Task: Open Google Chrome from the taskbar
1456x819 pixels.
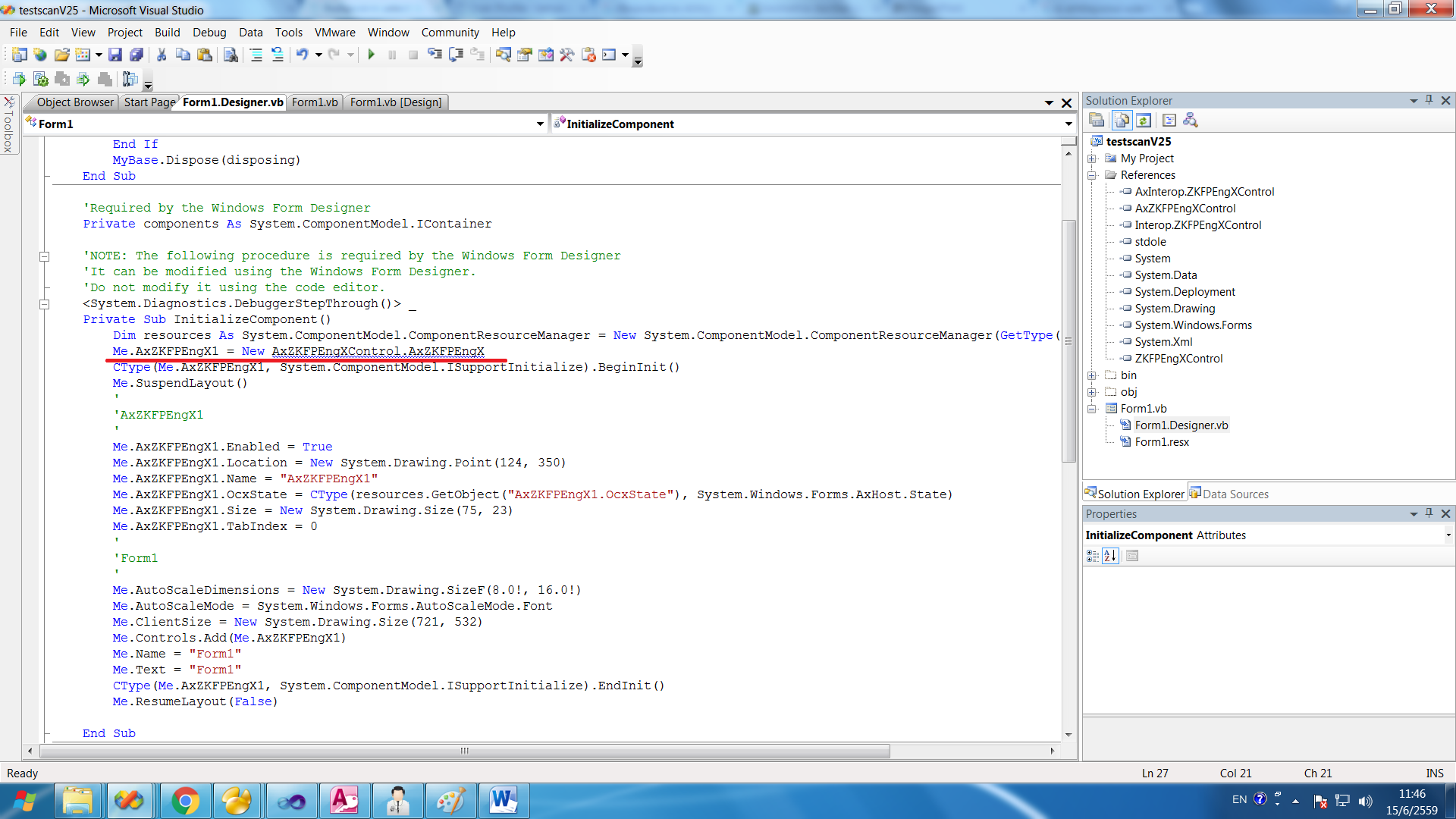Action: [185, 800]
